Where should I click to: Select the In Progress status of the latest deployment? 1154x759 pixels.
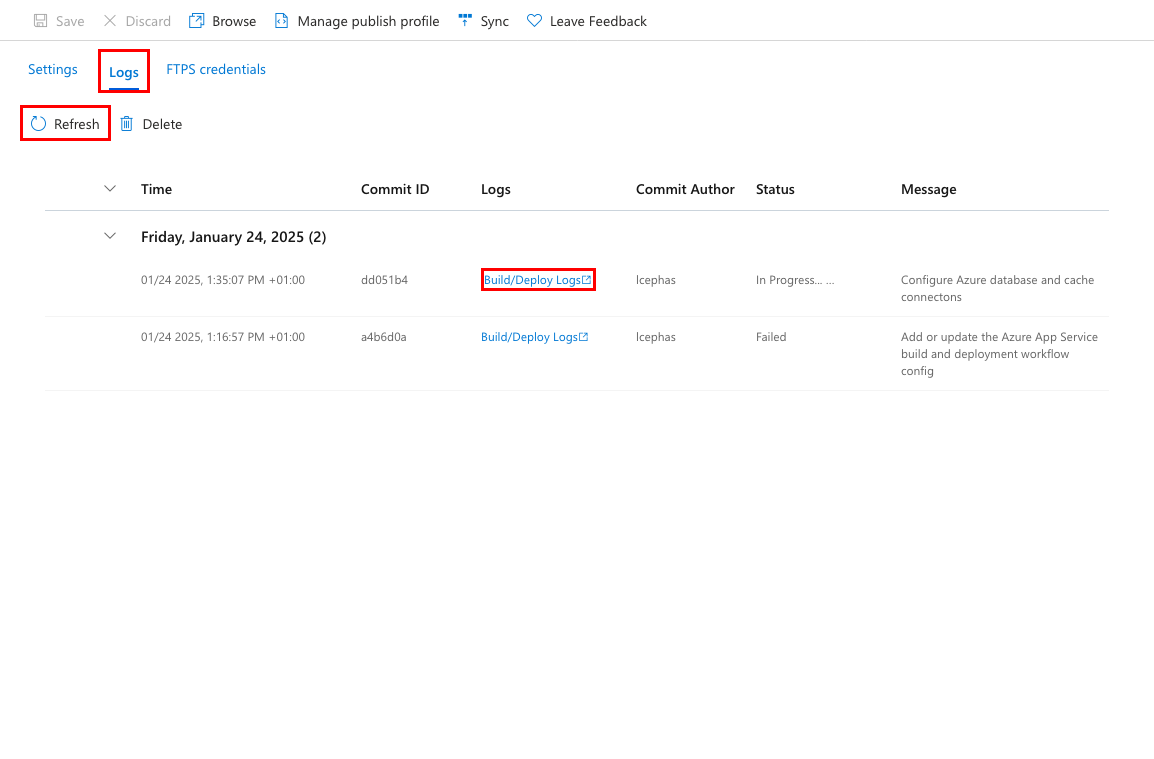coord(793,280)
